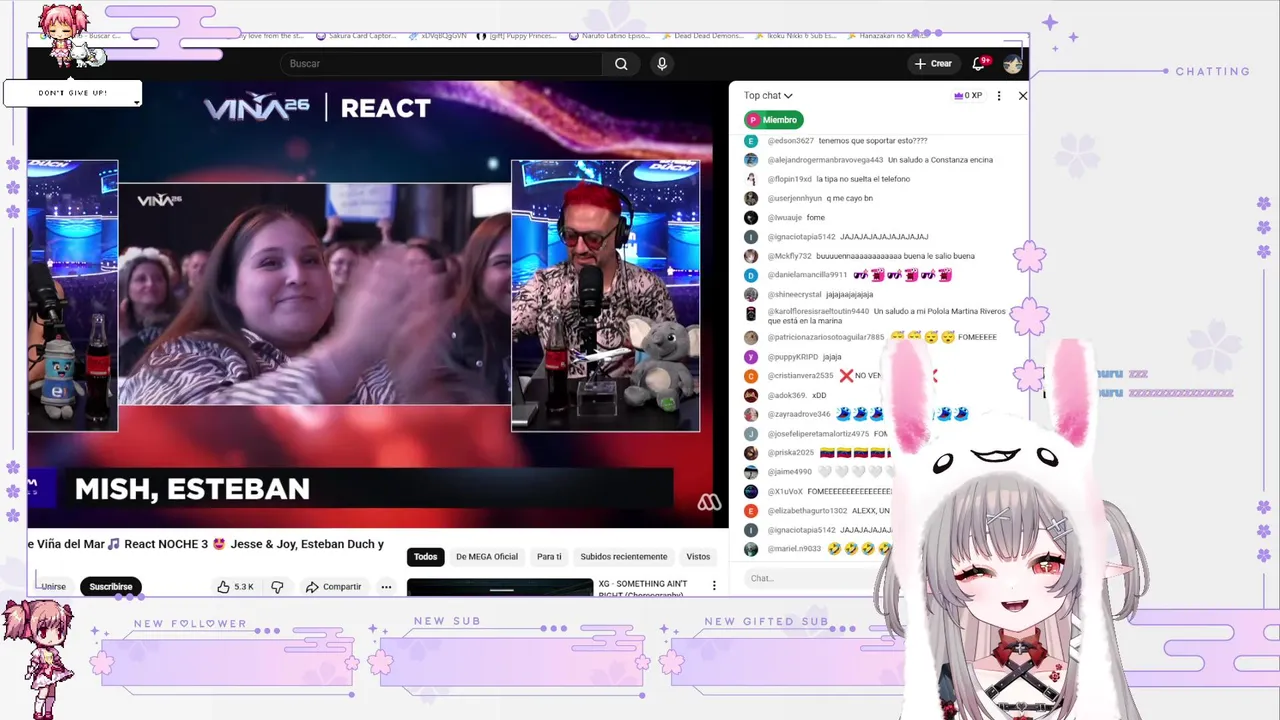The image size is (1280, 720).
Task: Click @edson3627 avatar in chat
Action: [x=751, y=141]
